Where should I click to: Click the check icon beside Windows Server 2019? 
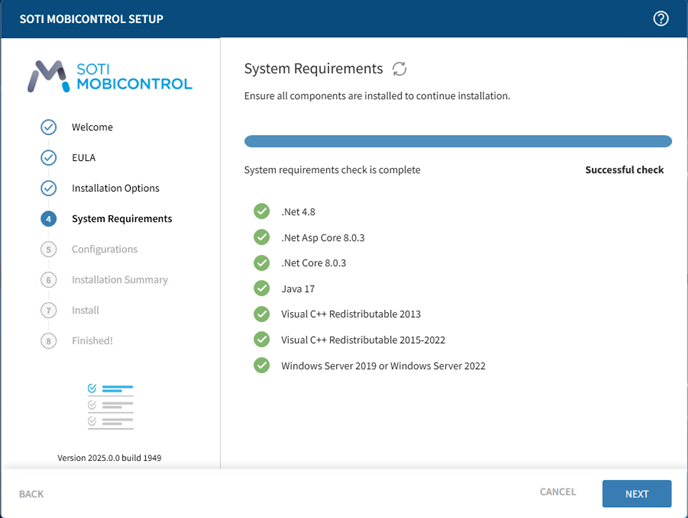(x=262, y=365)
